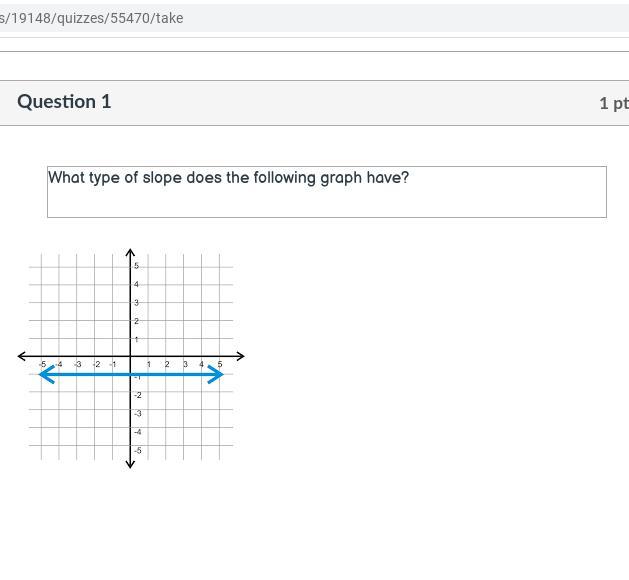Click the 2 label on the positive x-axis
The height and width of the screenshot is (580, 629).
click(x=167, y=364)
